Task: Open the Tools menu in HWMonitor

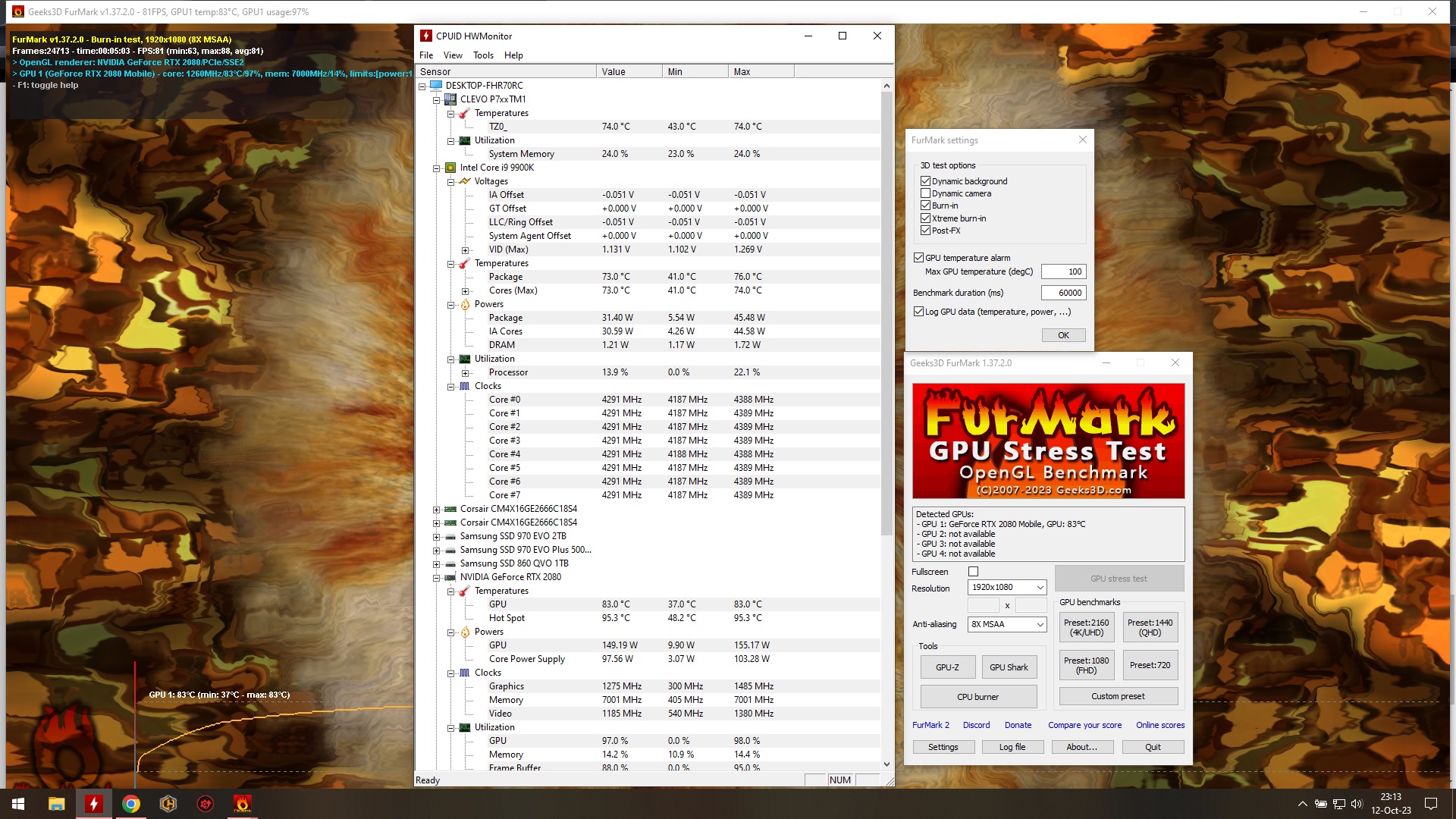Action: pos(483,55)
